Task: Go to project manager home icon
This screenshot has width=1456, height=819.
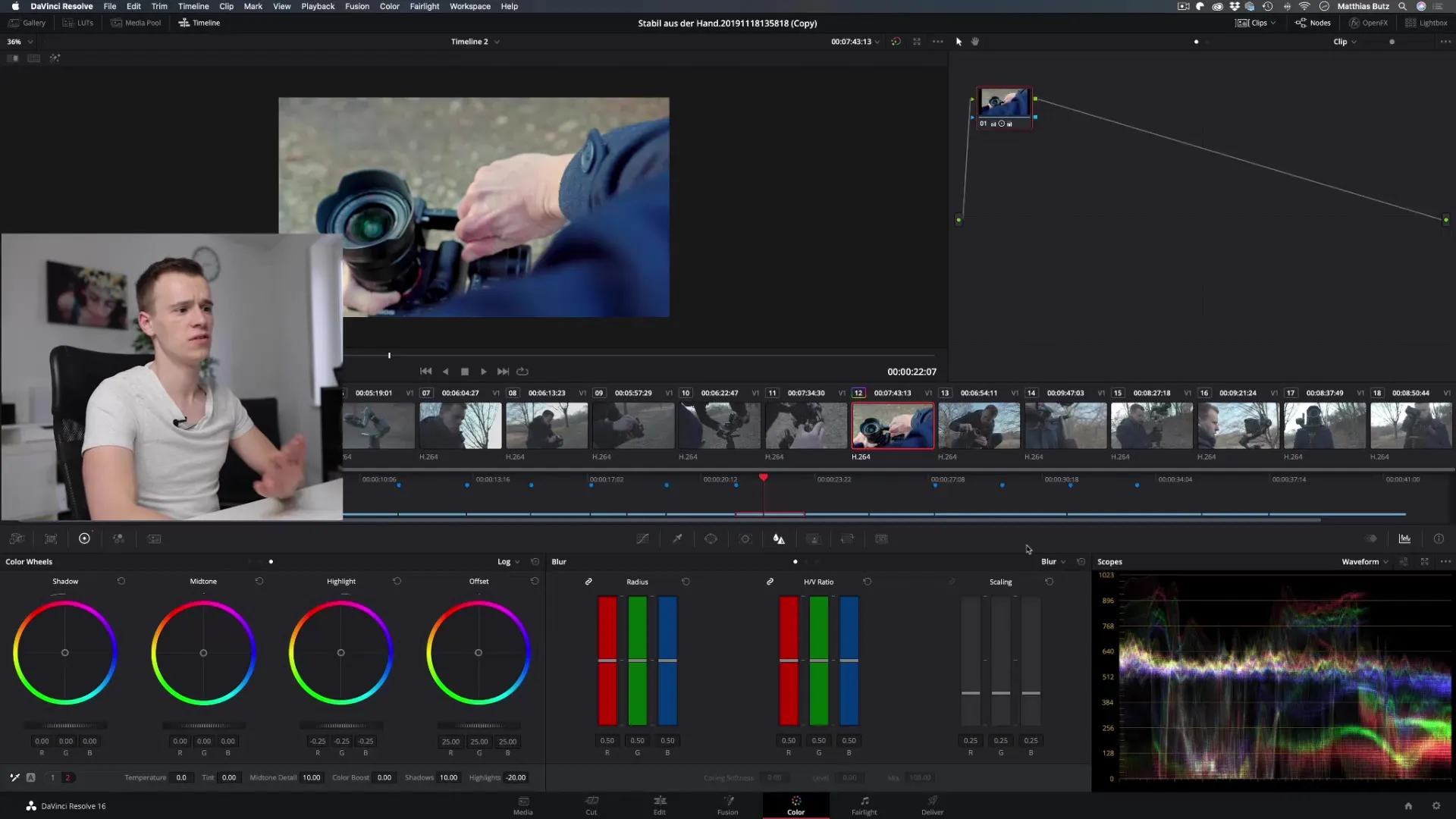Action: click(x=1408, y=805)
